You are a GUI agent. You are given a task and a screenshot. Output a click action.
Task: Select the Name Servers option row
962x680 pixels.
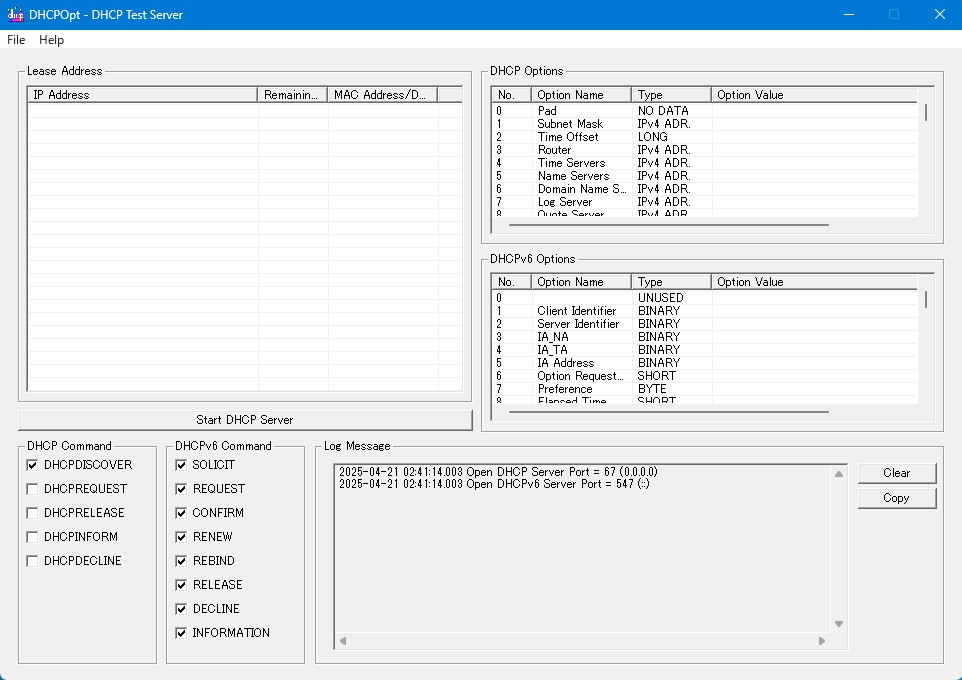click(705, 176)
